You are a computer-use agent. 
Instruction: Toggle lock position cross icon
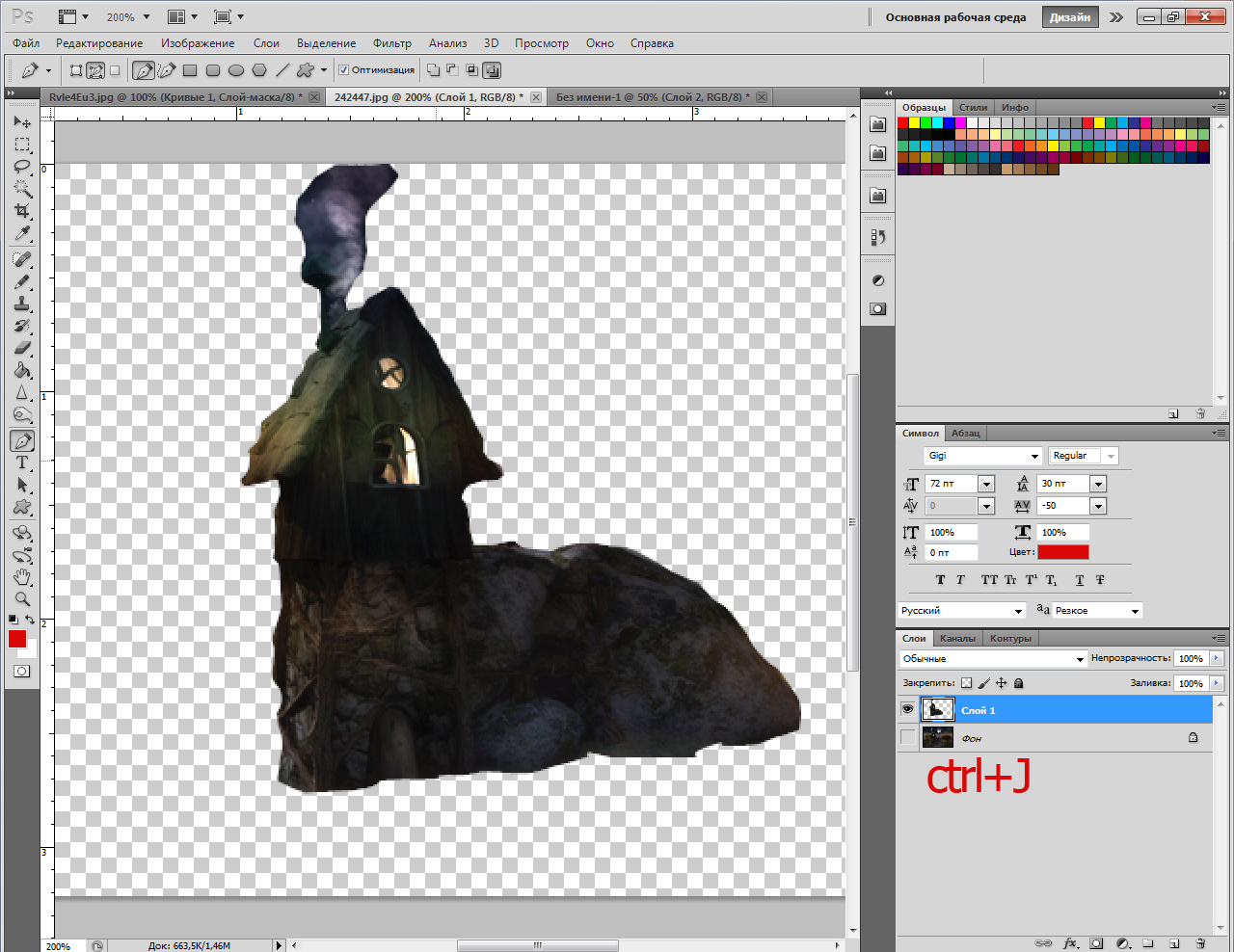1002,683
